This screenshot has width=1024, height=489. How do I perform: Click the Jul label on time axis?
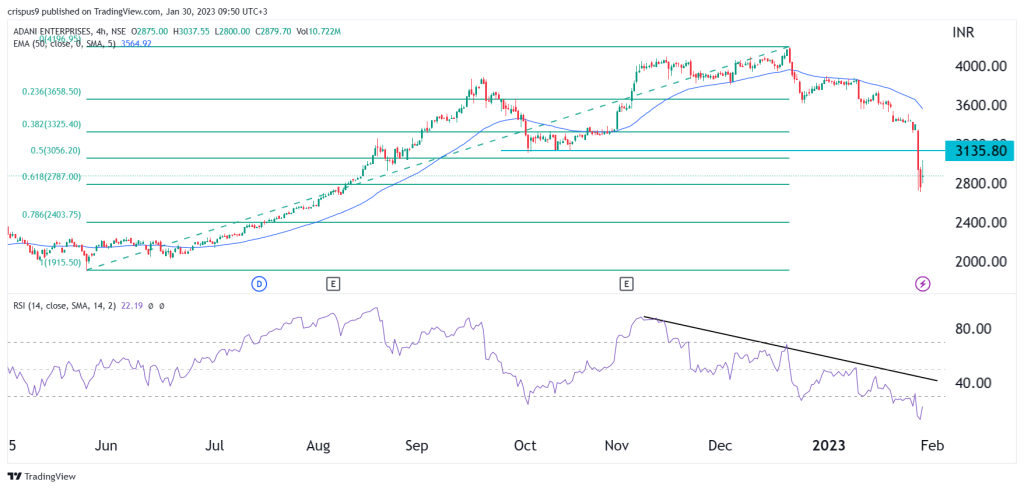pos(215,446)
